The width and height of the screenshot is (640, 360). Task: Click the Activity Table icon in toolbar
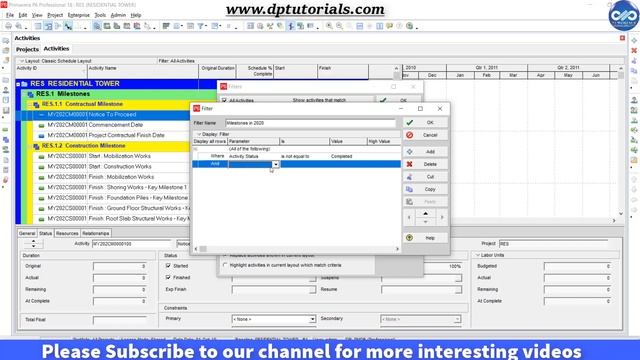tap(38, 26)
